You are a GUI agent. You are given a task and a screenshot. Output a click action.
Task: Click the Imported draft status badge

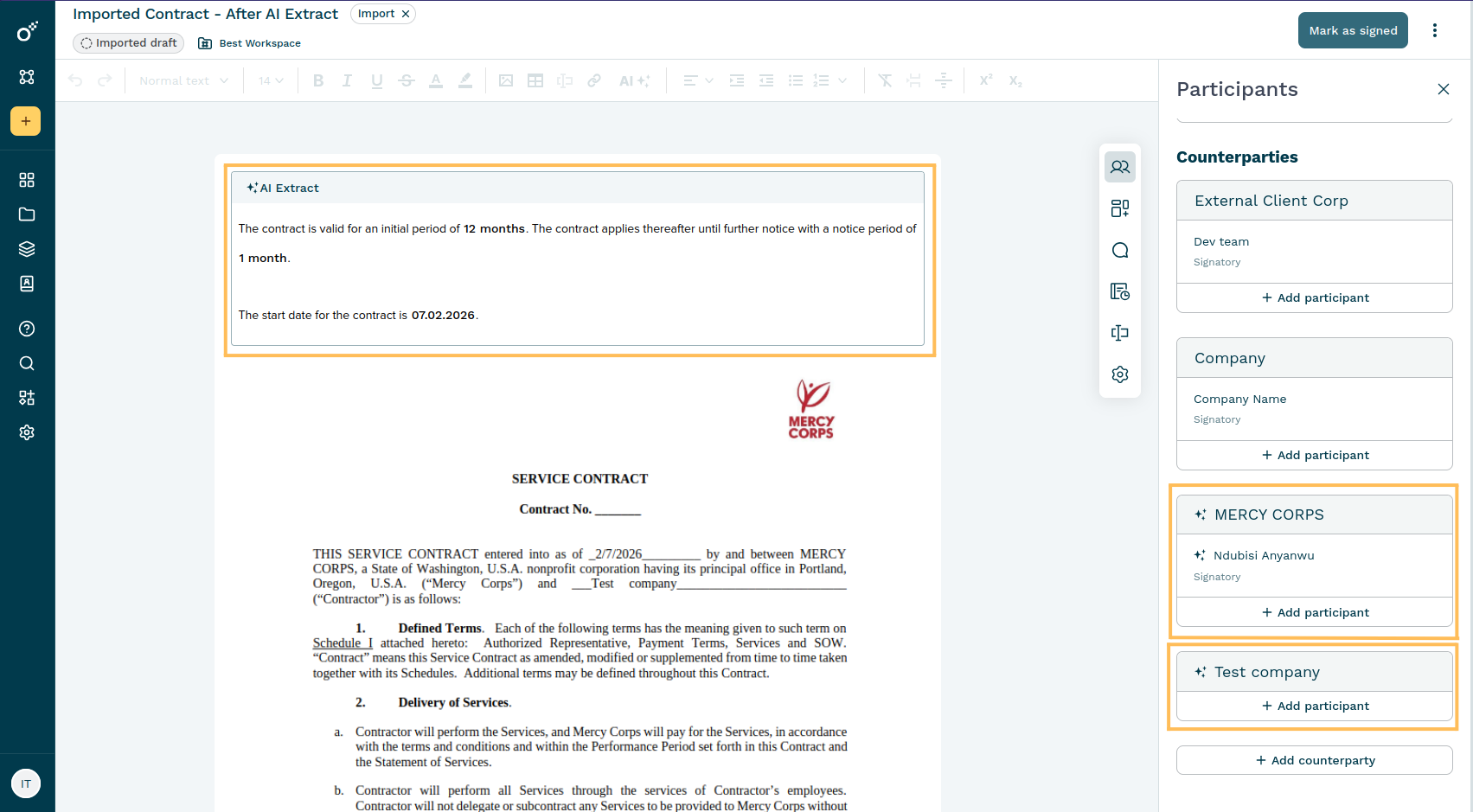coord(129,43)
